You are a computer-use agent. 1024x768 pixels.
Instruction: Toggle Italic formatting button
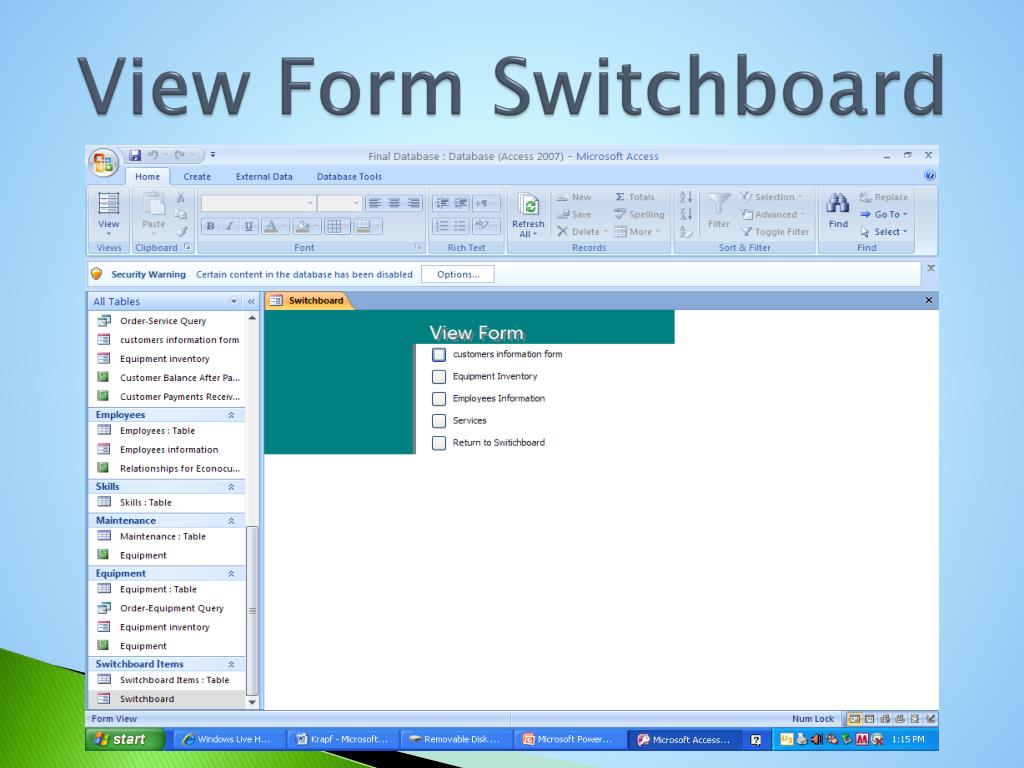[x=229, y=227]
